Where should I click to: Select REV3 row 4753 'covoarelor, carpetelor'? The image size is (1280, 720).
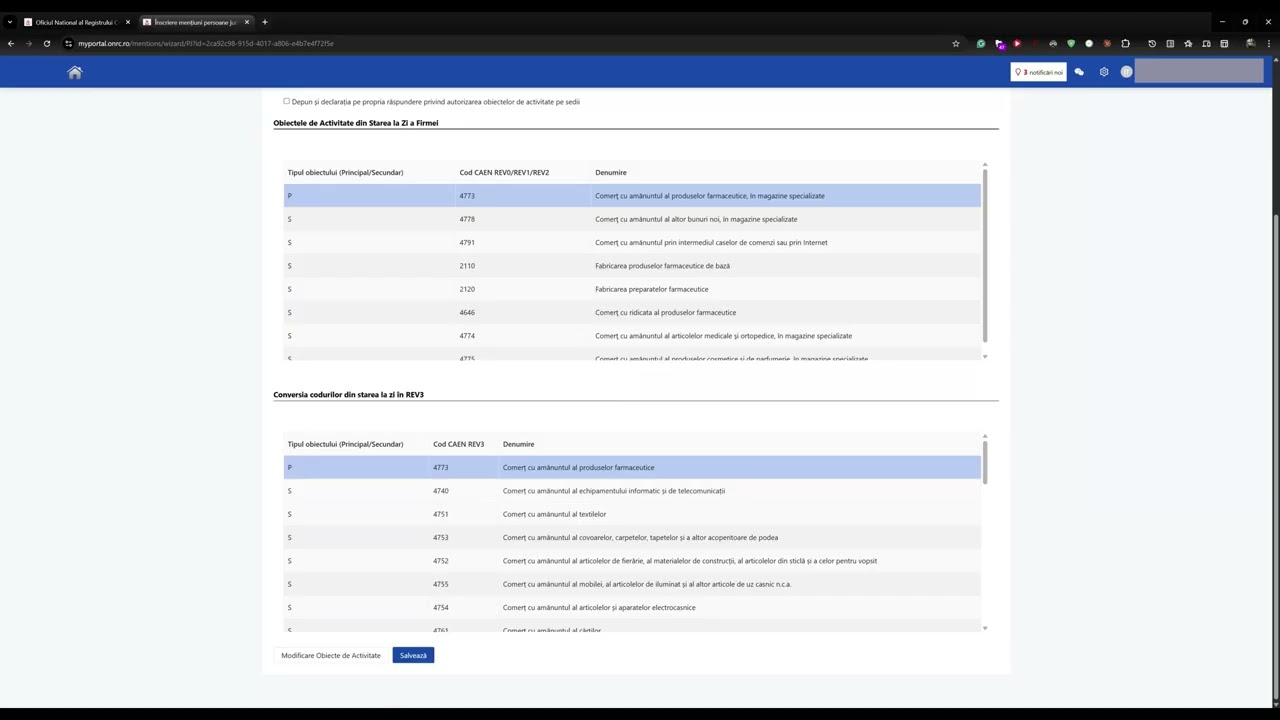pos(632,537)
